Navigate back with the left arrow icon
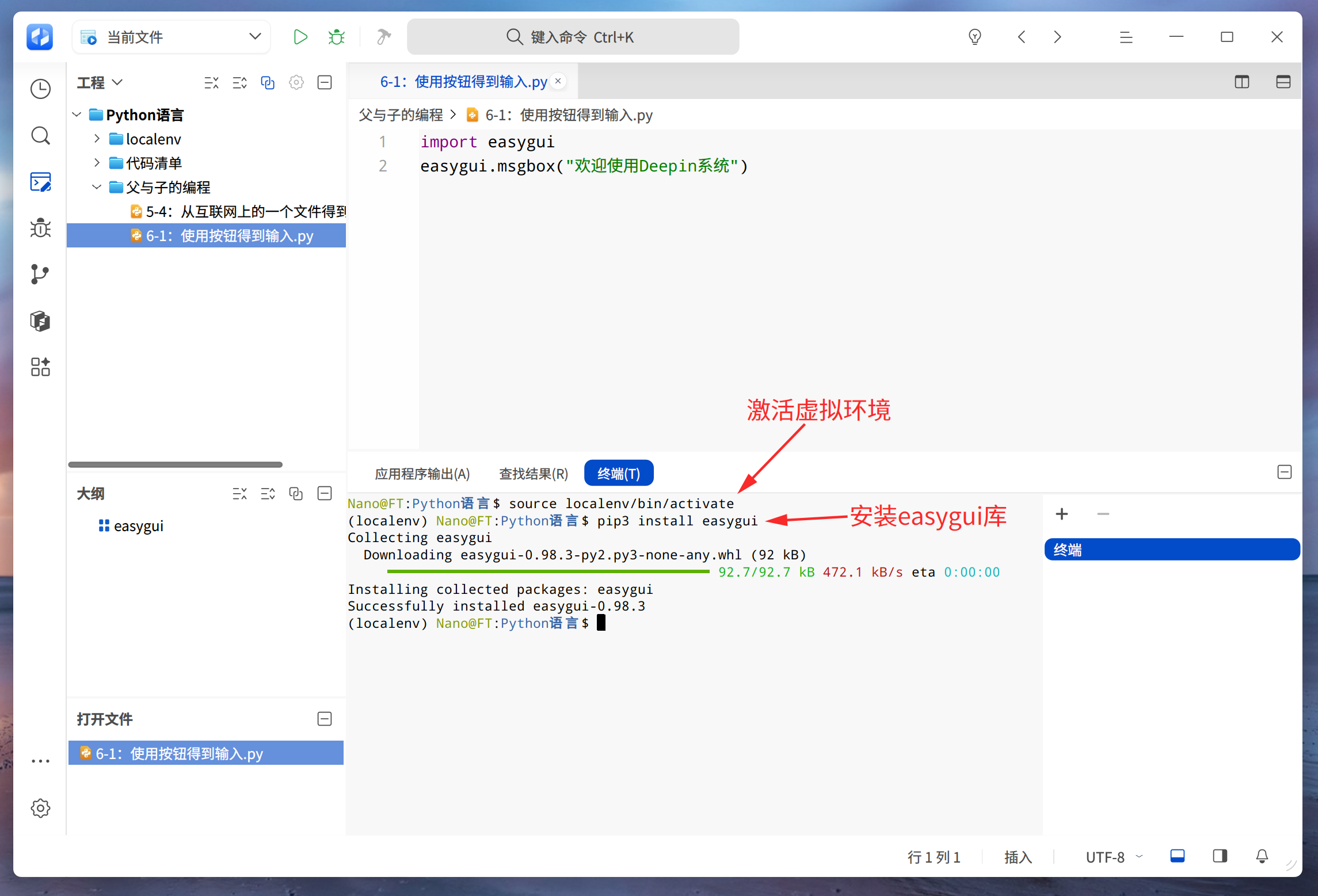Screen dimensions: 1318x896 tap(1022, 37)
